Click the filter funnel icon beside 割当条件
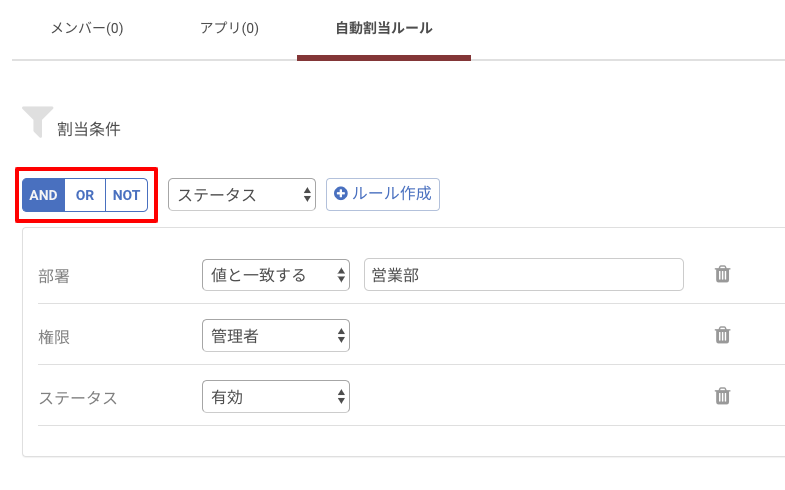Image resolution: width=785 pixels, height=490 pixels. pyautogui.click(x=38, y=122)
